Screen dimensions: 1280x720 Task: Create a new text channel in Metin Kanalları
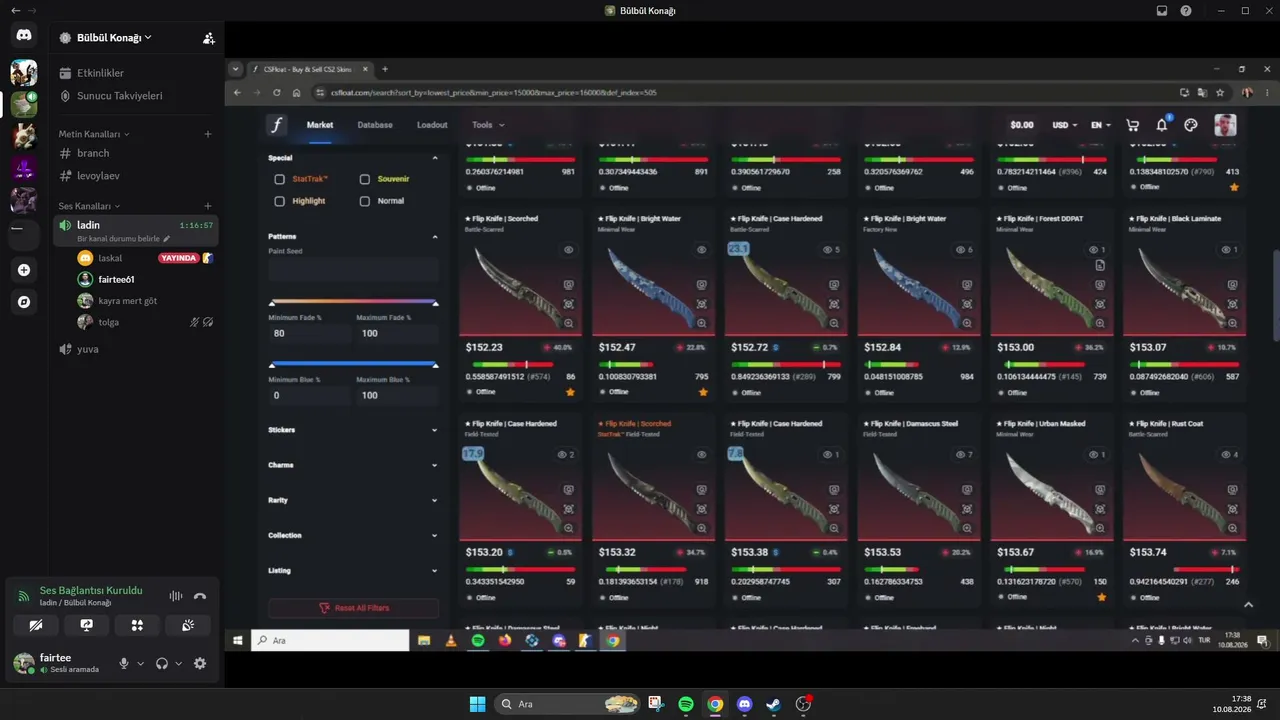[208, 134]
